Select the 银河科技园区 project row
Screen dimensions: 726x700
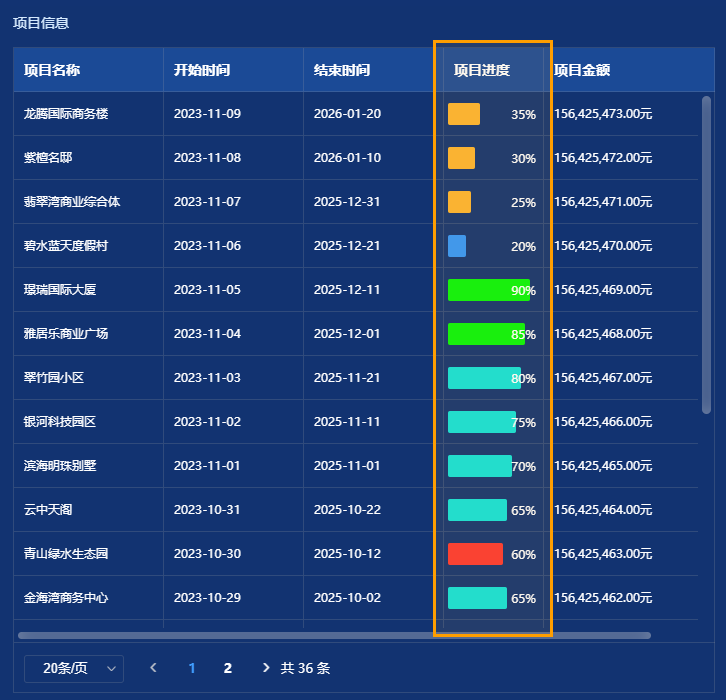point(60,422)
